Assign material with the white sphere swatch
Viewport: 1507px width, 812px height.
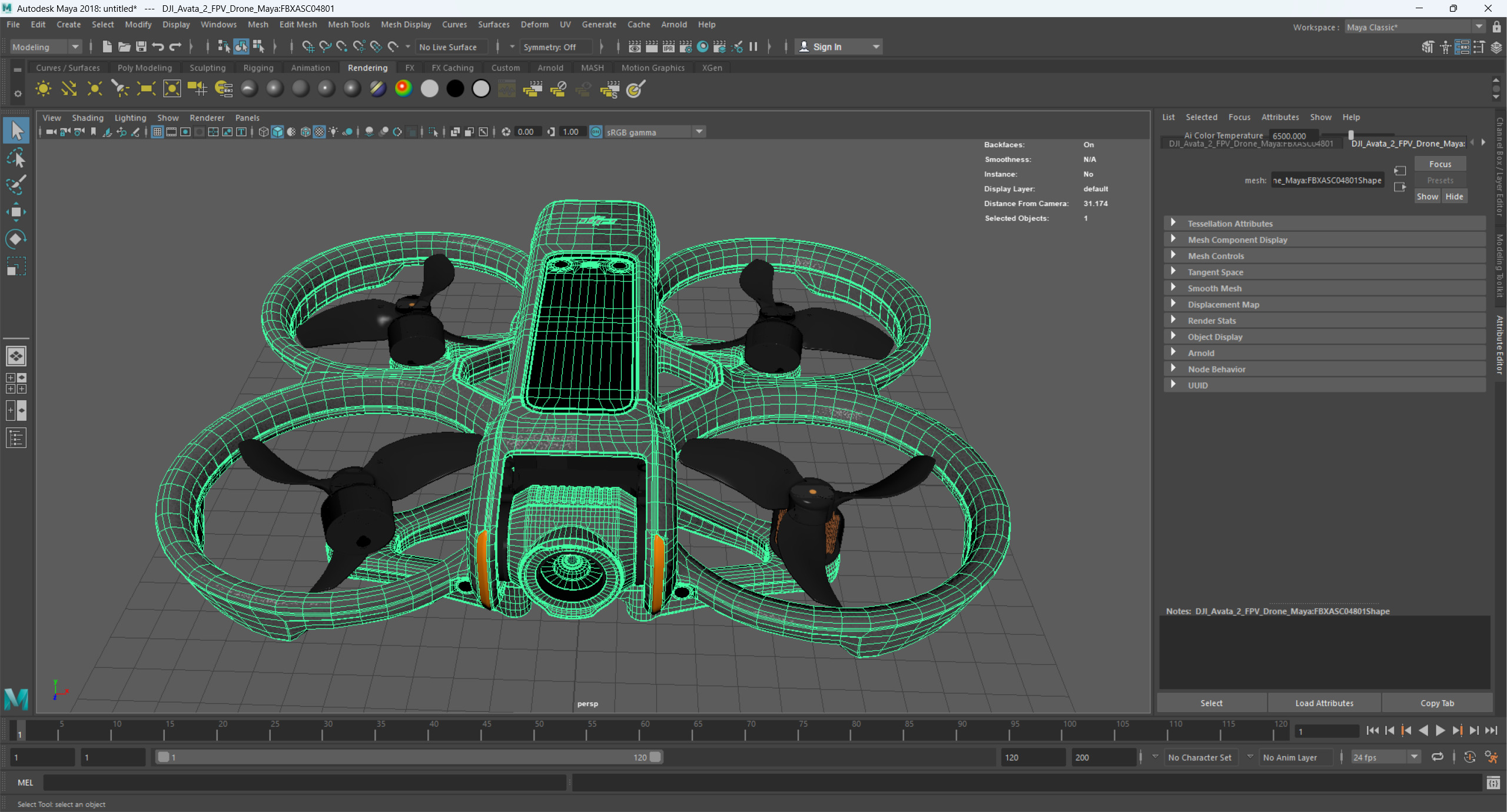pyautogui.click(x=429, y=89)
